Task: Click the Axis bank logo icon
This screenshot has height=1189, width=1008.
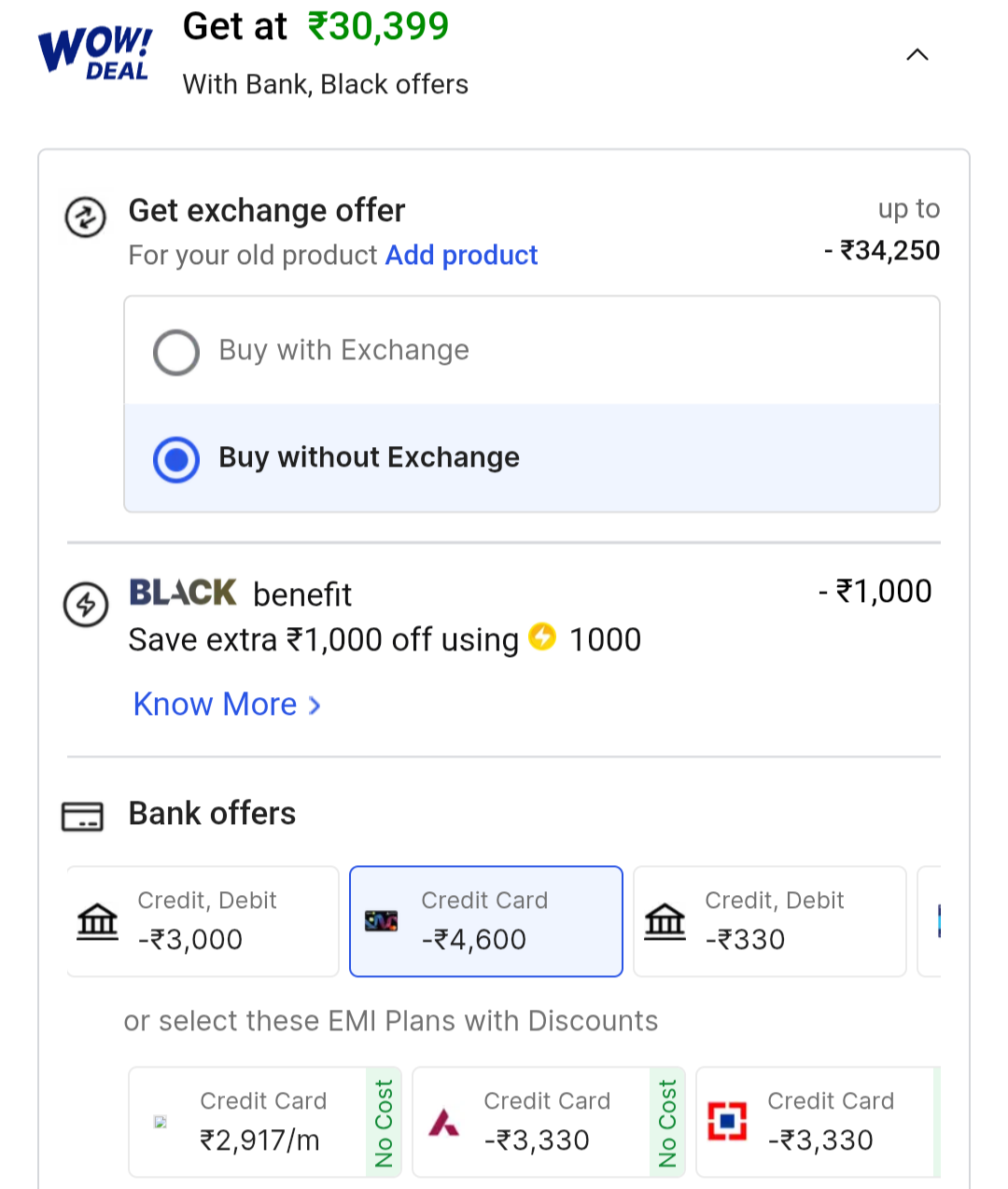Action: [444, 1123]
